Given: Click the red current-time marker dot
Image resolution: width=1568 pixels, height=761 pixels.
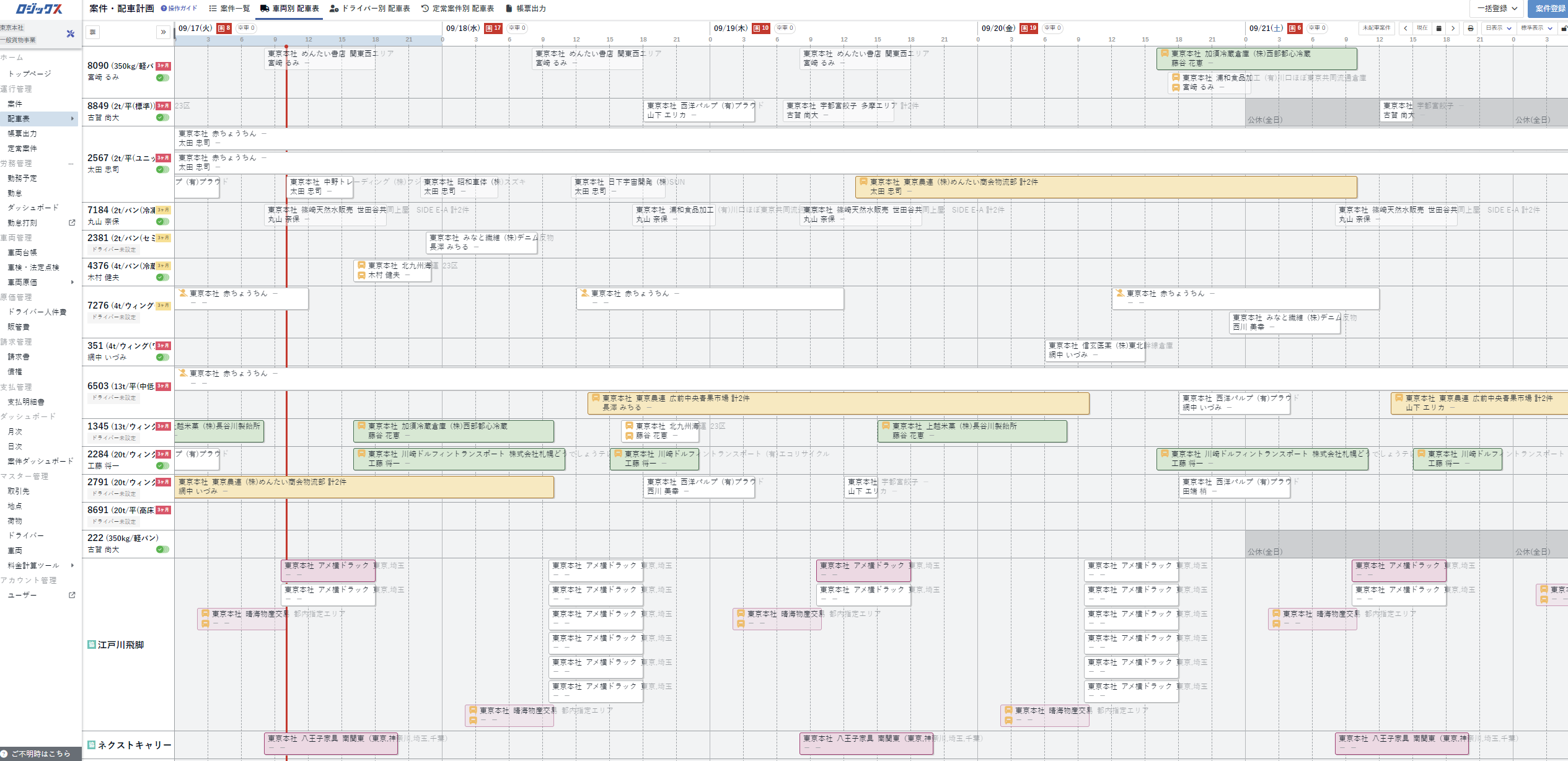Looking at the screenshot, I should pos(286,46).
